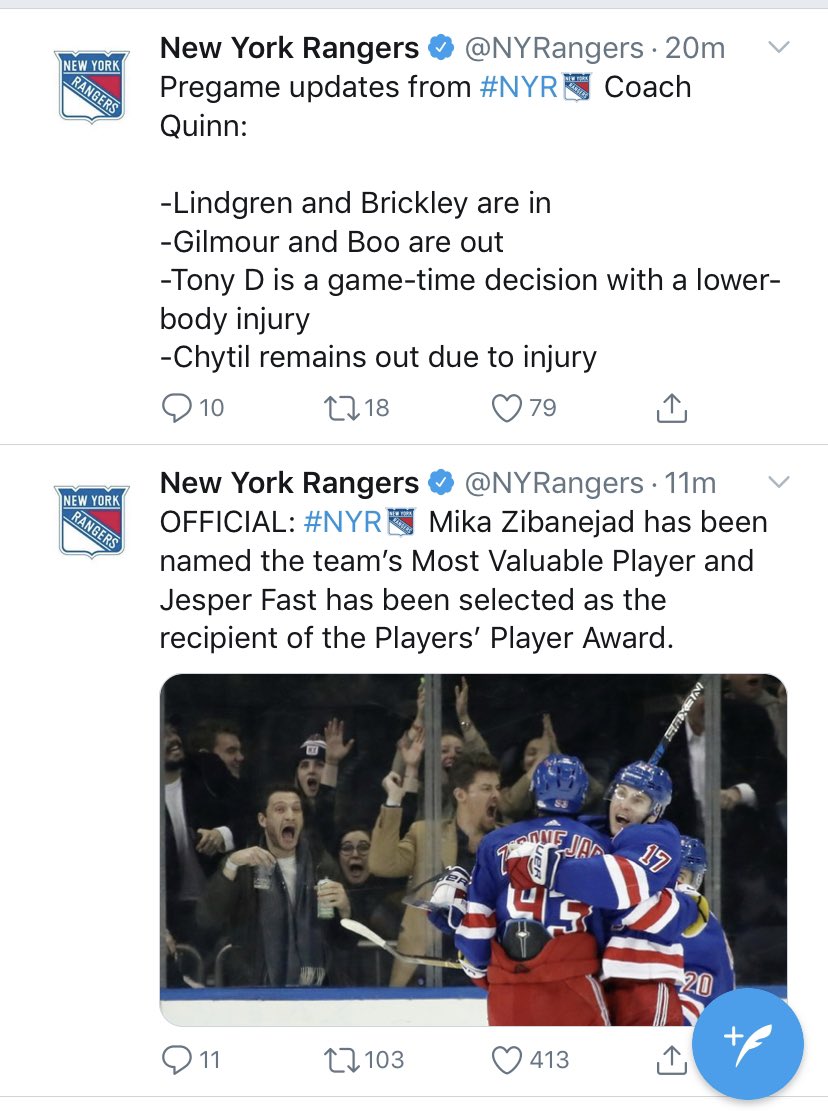The image size is (828, 1111).
Task: Reply to the pregame updates tweet
Action: click(x=176, y=408)
